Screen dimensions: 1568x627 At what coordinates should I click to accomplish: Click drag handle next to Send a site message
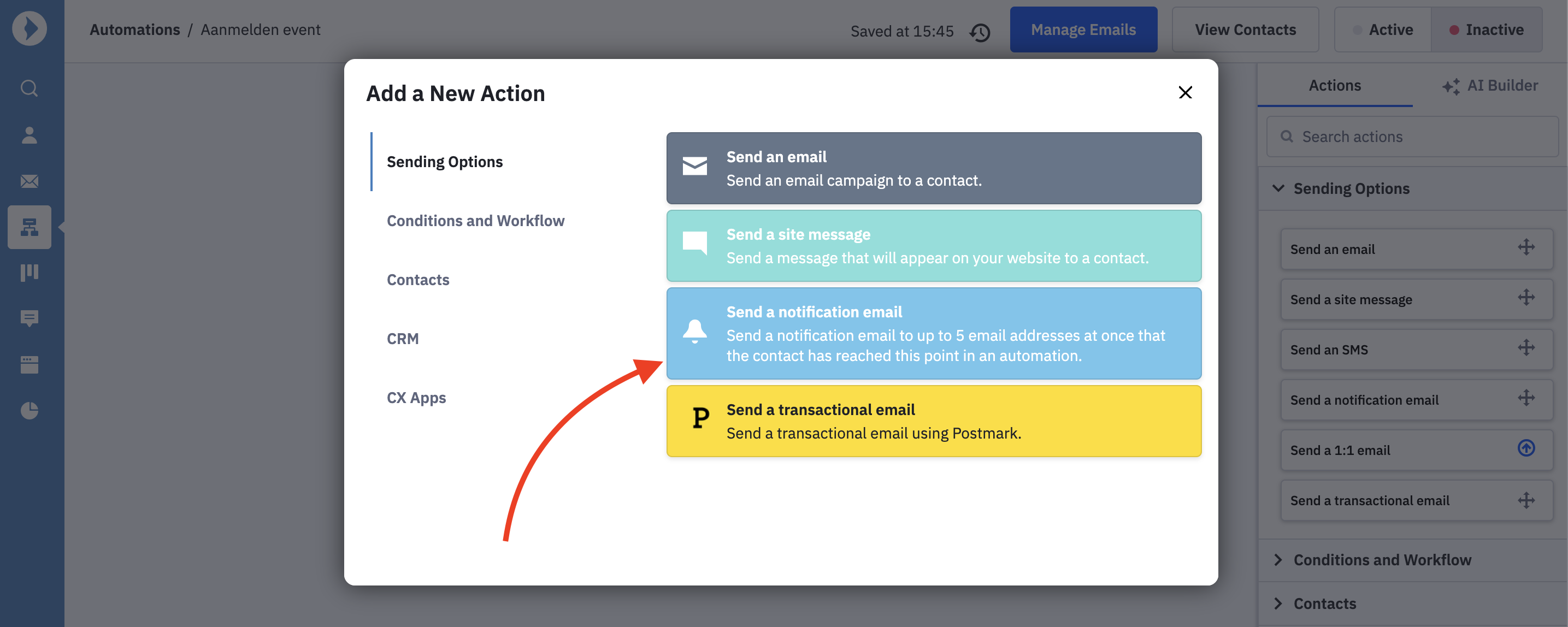[x=1526, y=298]
